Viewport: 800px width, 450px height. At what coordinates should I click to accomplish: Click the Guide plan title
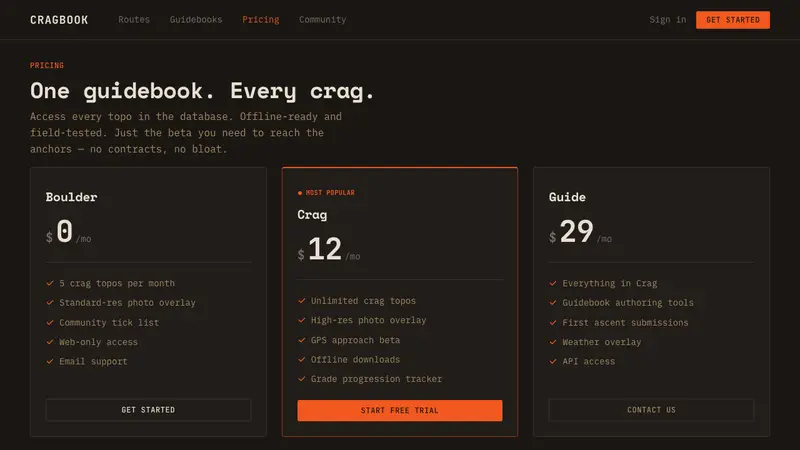pos(567,197)
